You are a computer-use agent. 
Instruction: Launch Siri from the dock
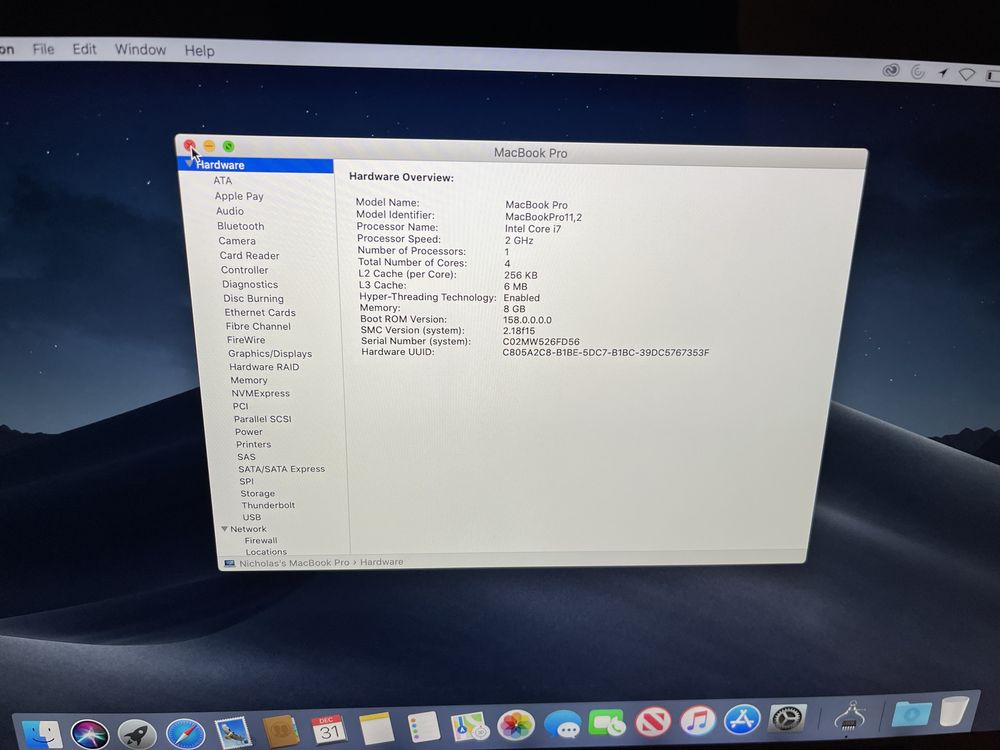89,735
